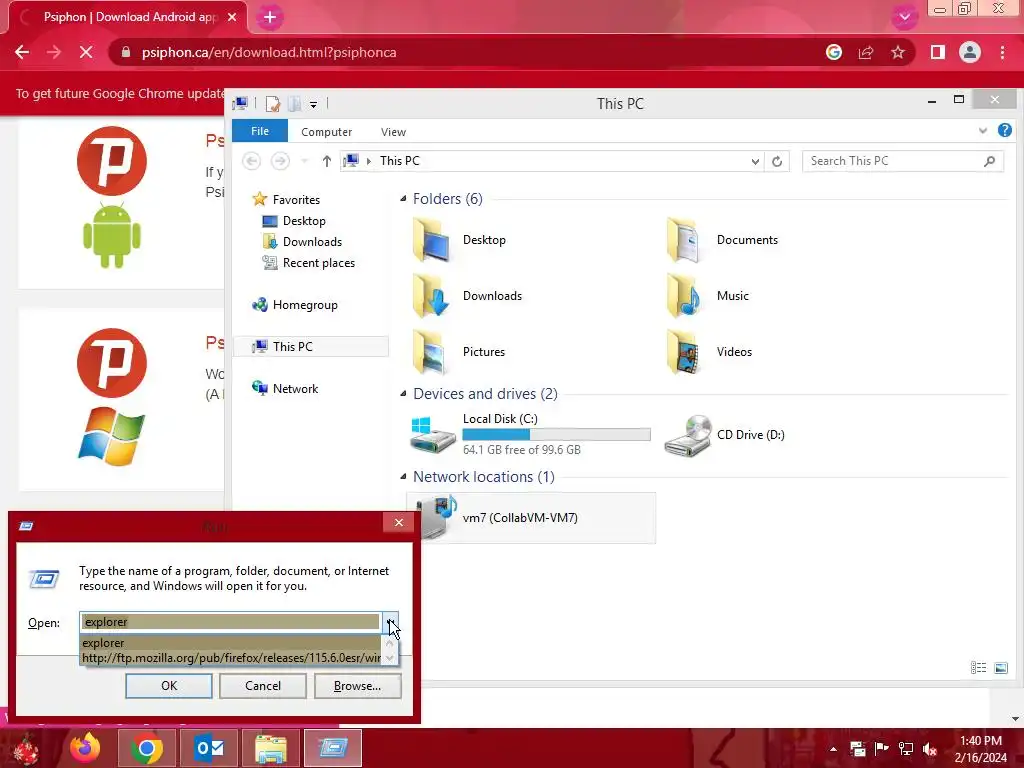Open Chrome profile avatar icon

click(970, 52)
